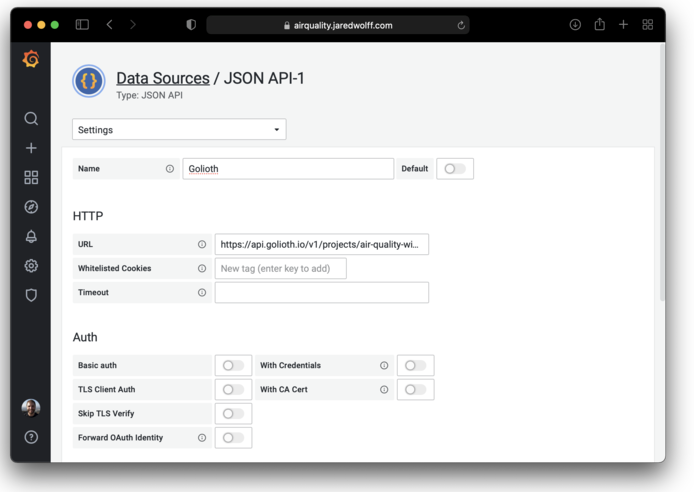Click the Whitelisted Cookies tag field
The image size is (694, 492).
pos(280,268)
